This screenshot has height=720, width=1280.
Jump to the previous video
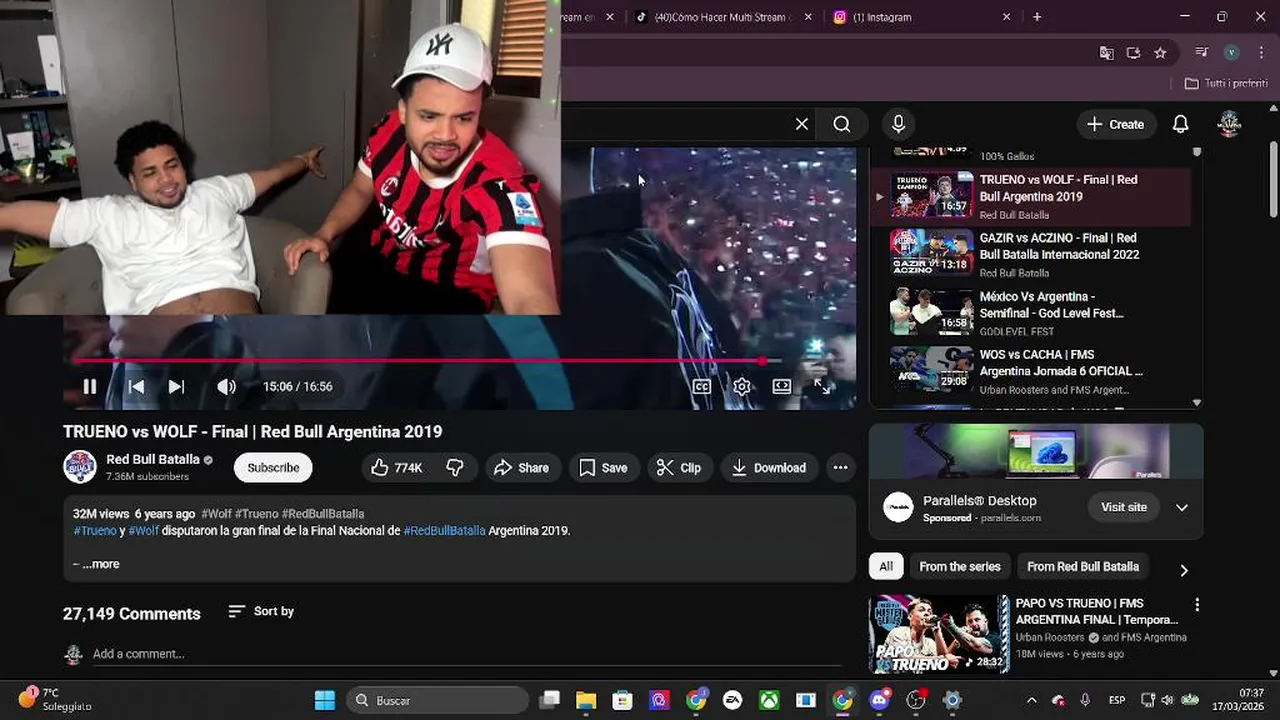tap(137, 386)
